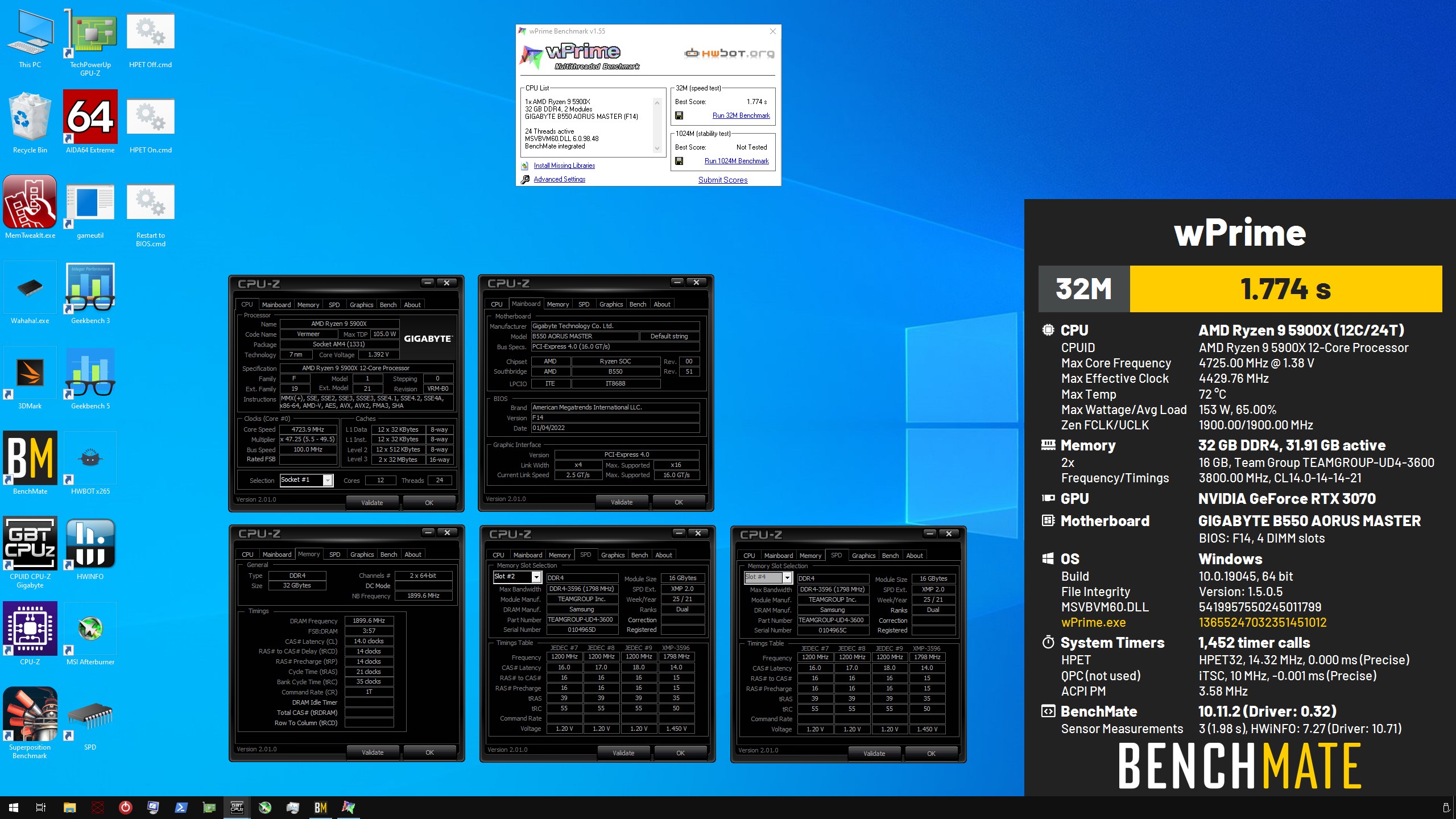The image size is (1456, 819).
Task: Click the red power taskbar icon
Action: tap(125, 808)
